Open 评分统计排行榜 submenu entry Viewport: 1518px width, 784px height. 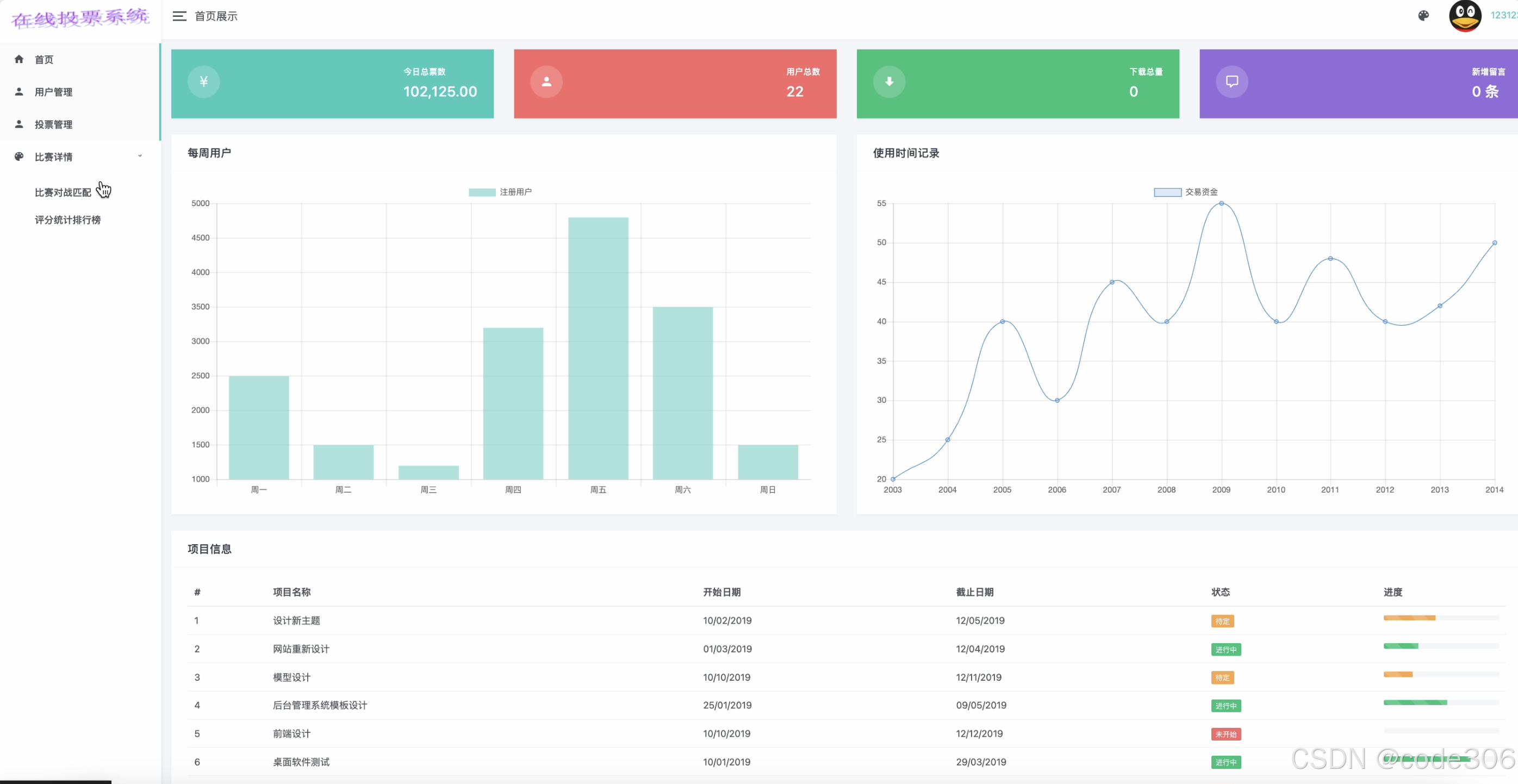pos(68,220)
